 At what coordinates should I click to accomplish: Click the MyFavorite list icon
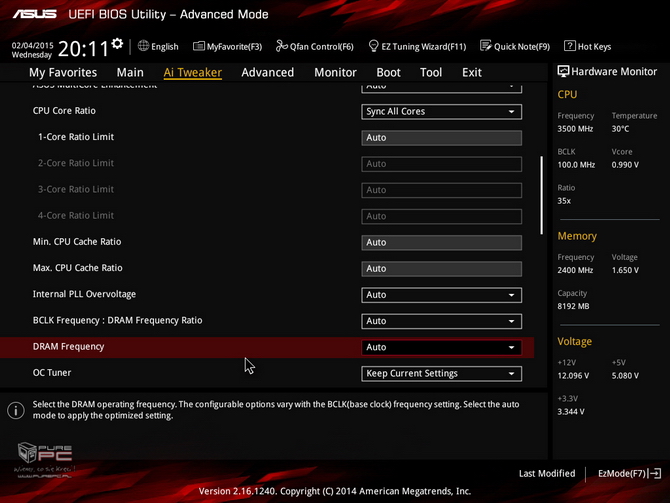point(198,46)
